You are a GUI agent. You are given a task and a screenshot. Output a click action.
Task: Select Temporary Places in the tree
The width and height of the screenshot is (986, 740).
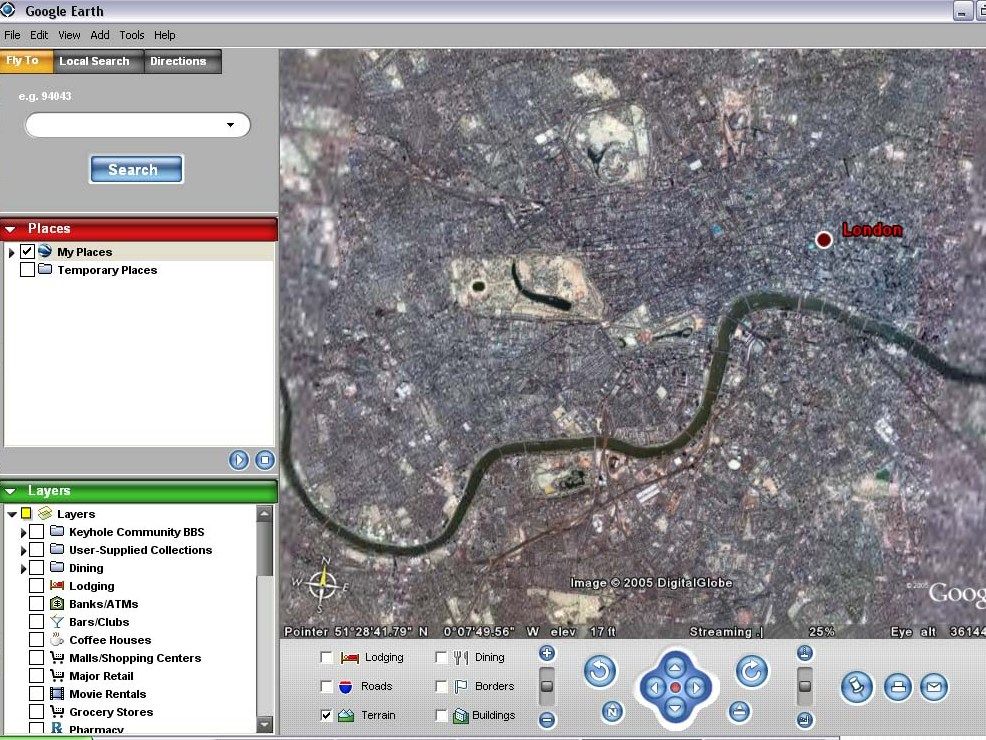[x=107, y=269]
